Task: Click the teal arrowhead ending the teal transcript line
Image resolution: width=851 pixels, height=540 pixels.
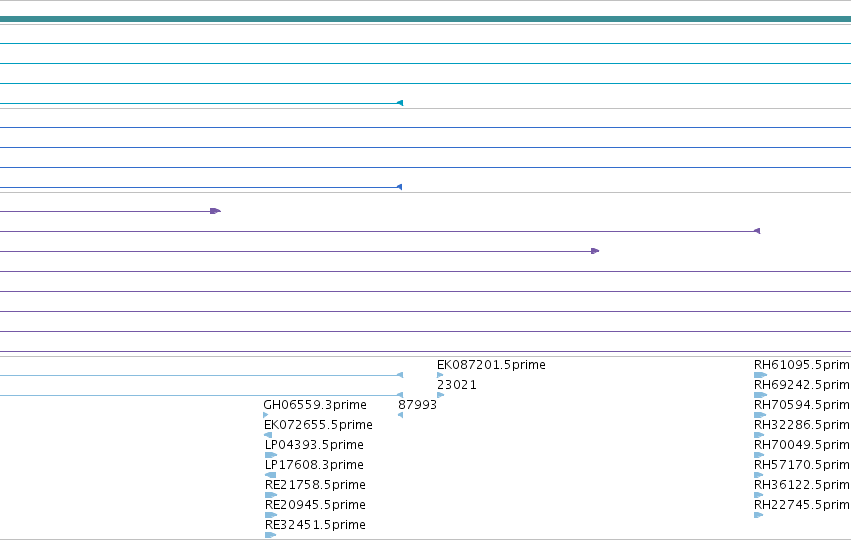Action: click(x=400, y=103)
